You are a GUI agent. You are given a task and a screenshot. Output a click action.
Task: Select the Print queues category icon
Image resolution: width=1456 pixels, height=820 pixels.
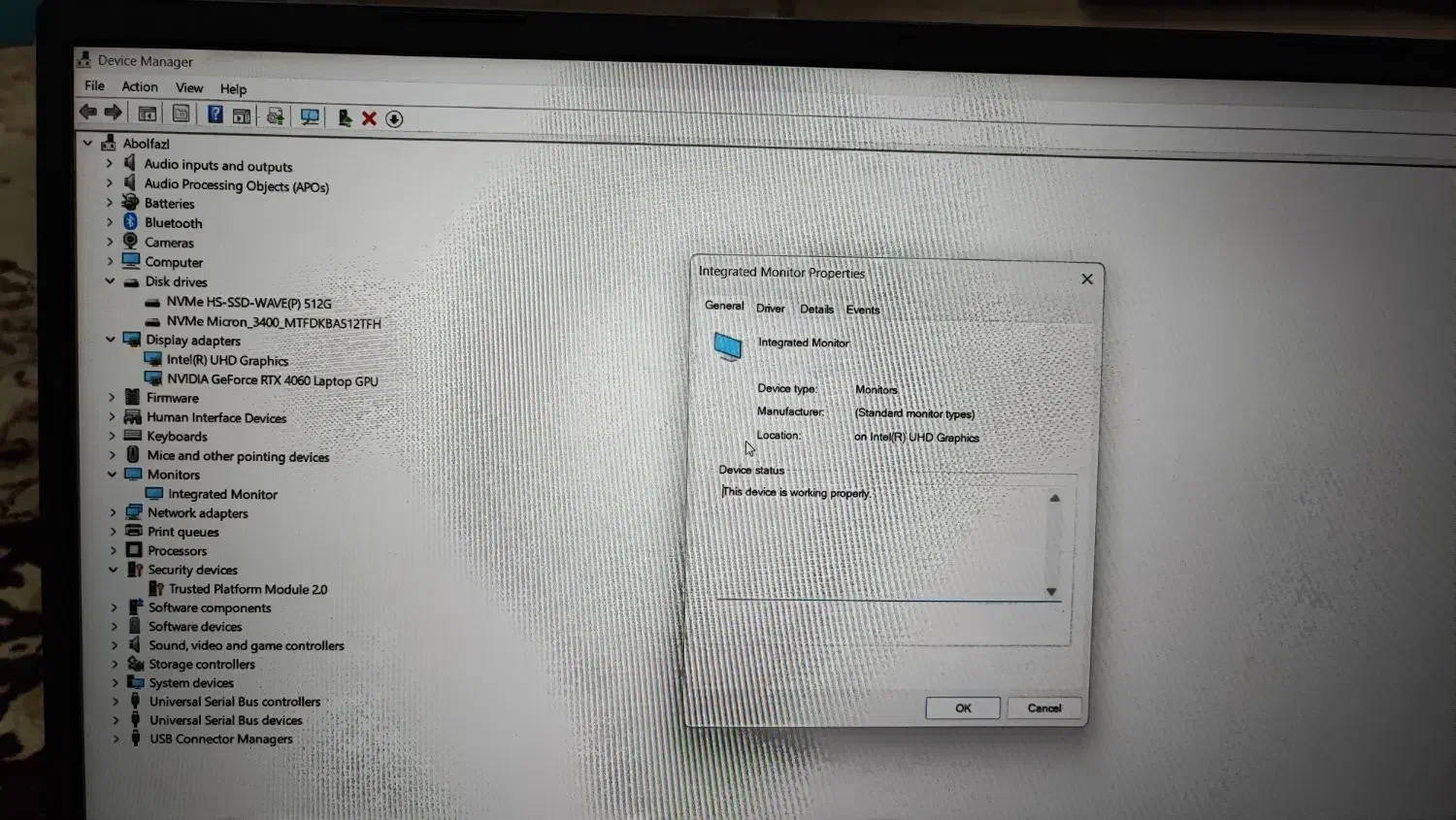[x=134, y=531]
